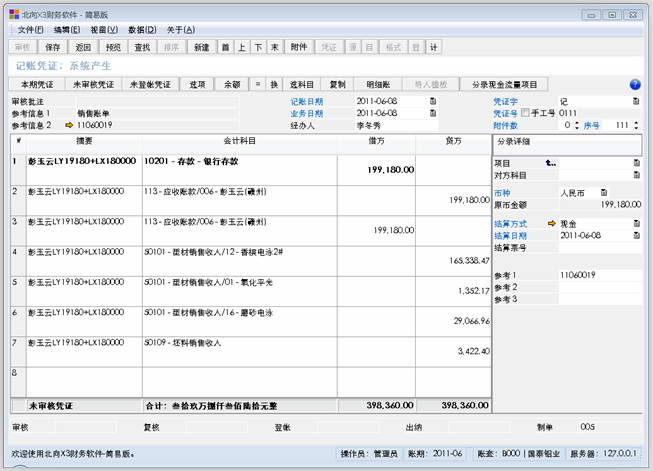
Task: Increase 附件数 with the up arrow
Action: (577, 123)
